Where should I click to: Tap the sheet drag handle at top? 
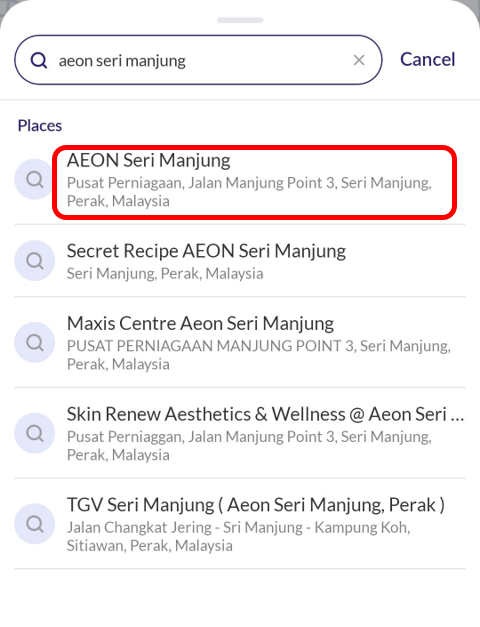click(240, 20)
